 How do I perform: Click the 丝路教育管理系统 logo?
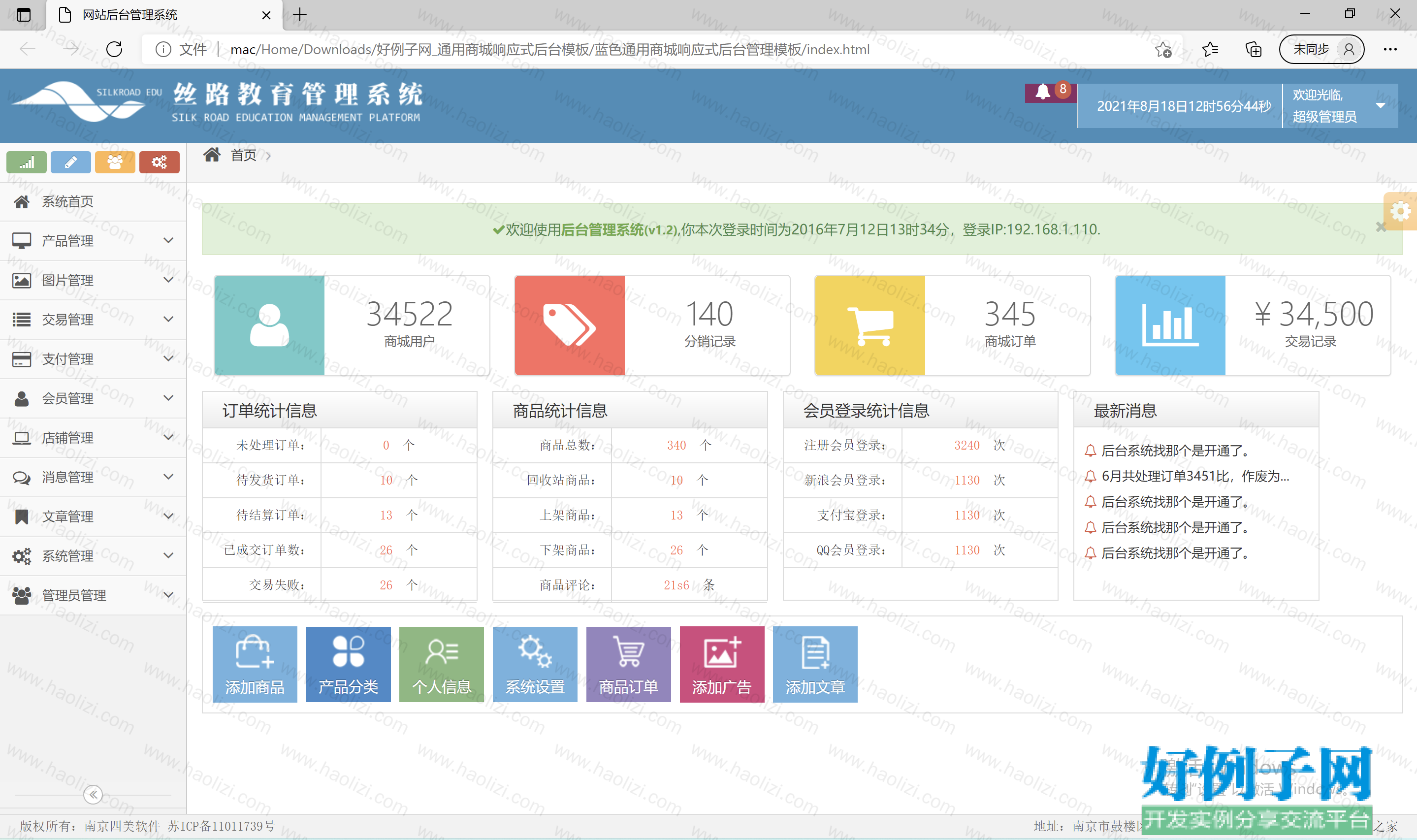(x=217, y=102)
